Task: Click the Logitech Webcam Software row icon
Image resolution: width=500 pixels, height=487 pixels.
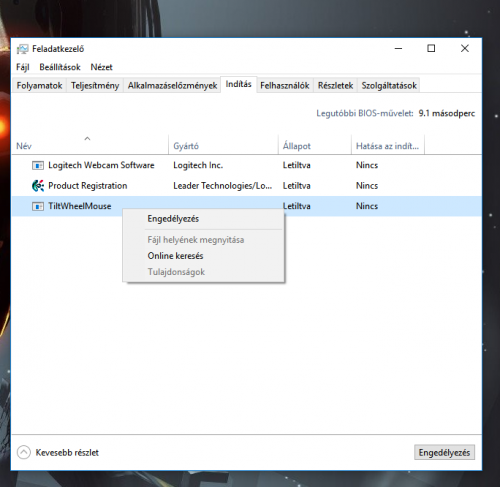Action: pos(38,165)
